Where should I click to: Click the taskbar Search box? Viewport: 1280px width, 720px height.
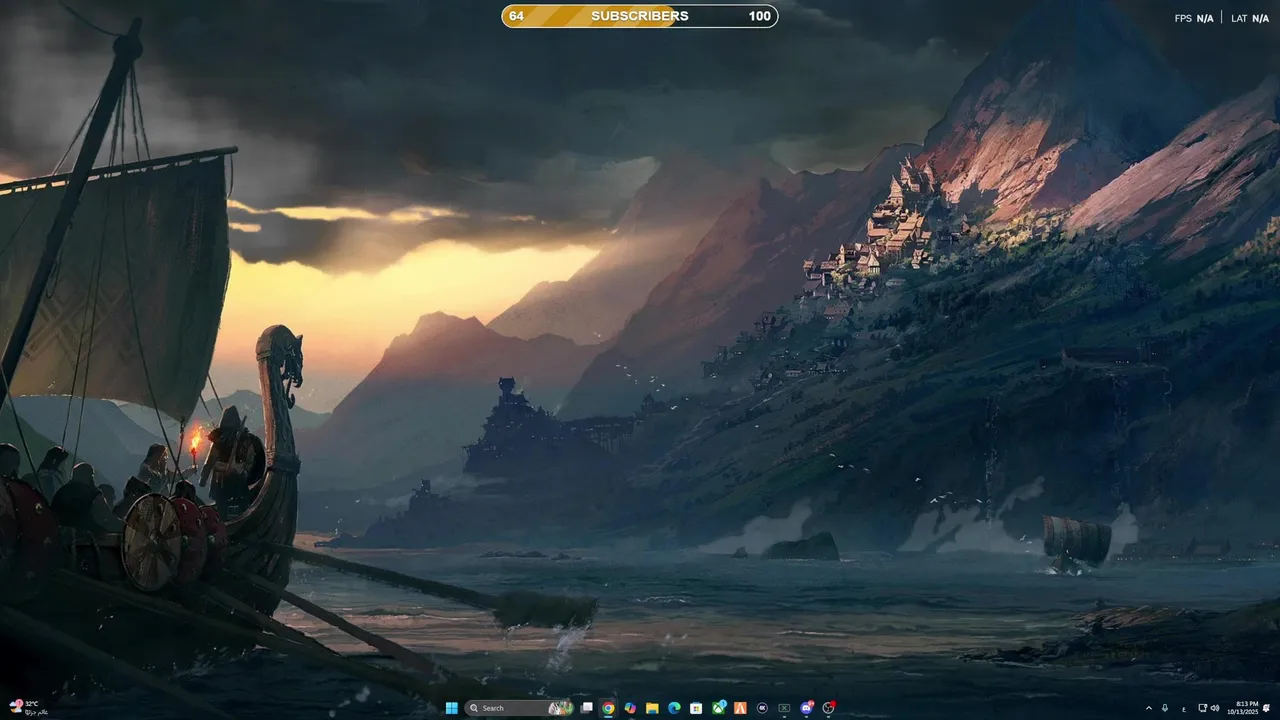pyautogui.click(x=519, y=708)
